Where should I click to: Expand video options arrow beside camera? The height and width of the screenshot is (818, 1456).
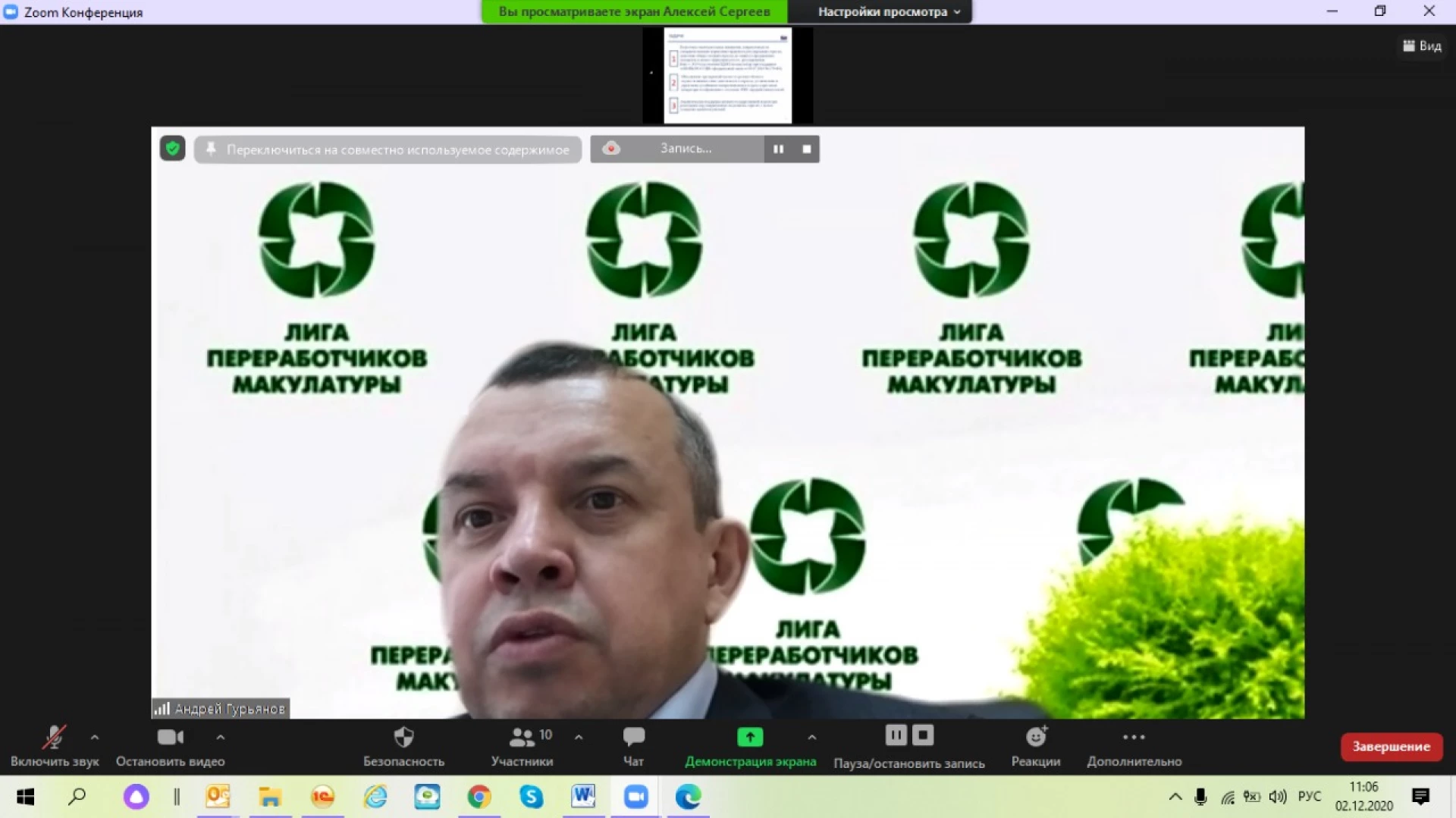(x=221, y=737)
